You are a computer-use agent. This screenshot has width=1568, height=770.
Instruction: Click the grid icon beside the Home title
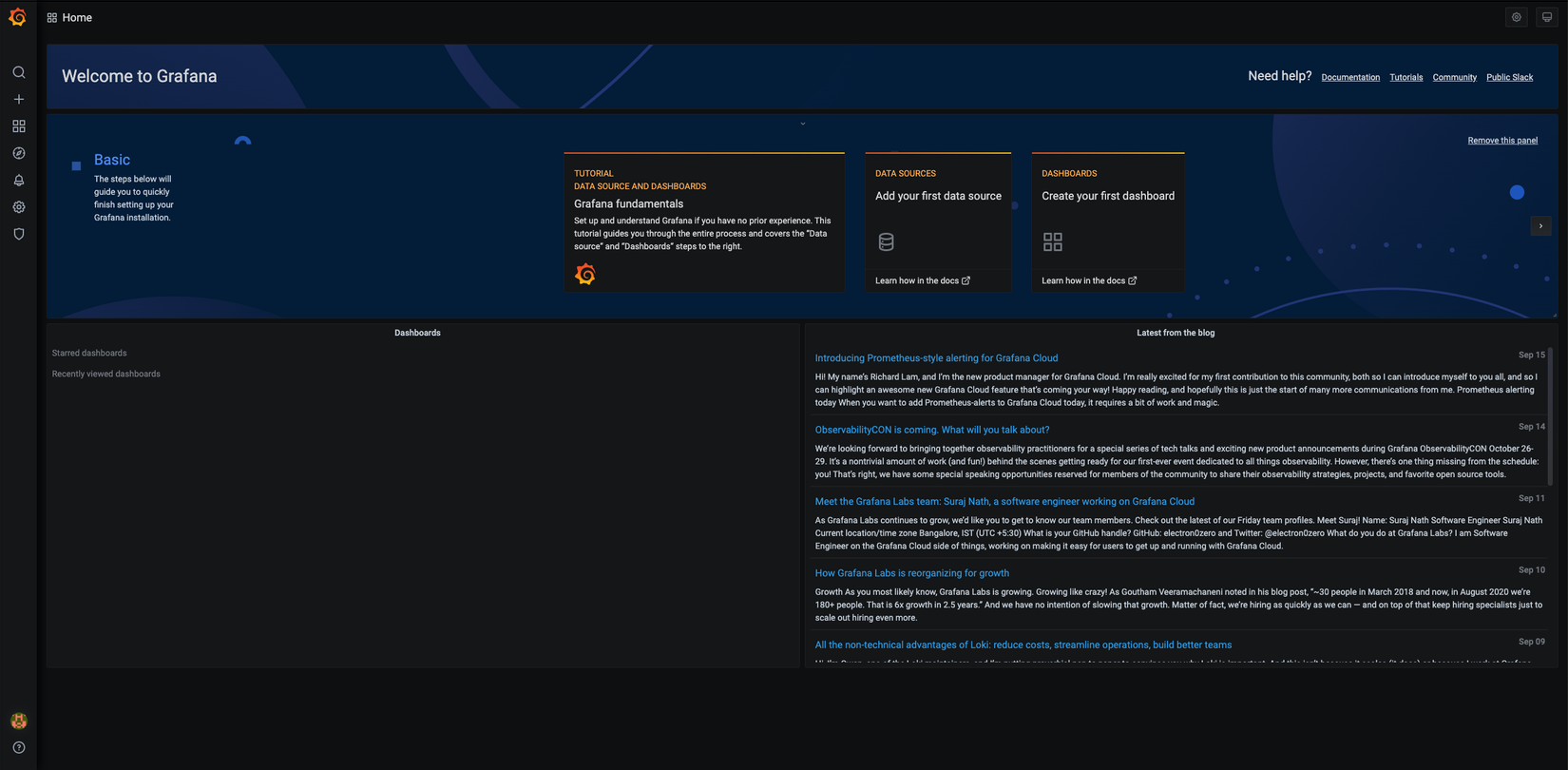(52, 18)
